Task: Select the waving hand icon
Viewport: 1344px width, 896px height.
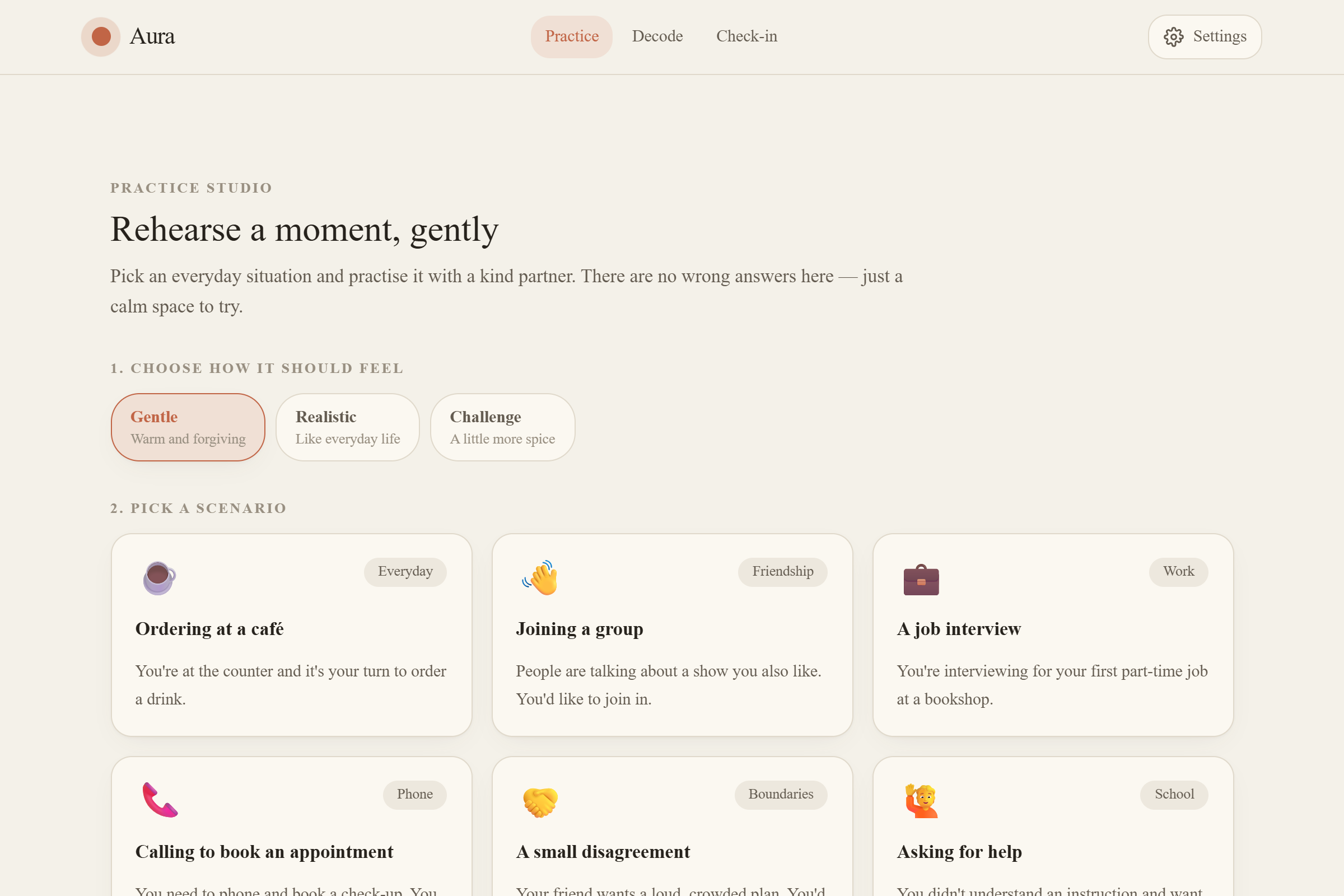Action: (540, 577)
